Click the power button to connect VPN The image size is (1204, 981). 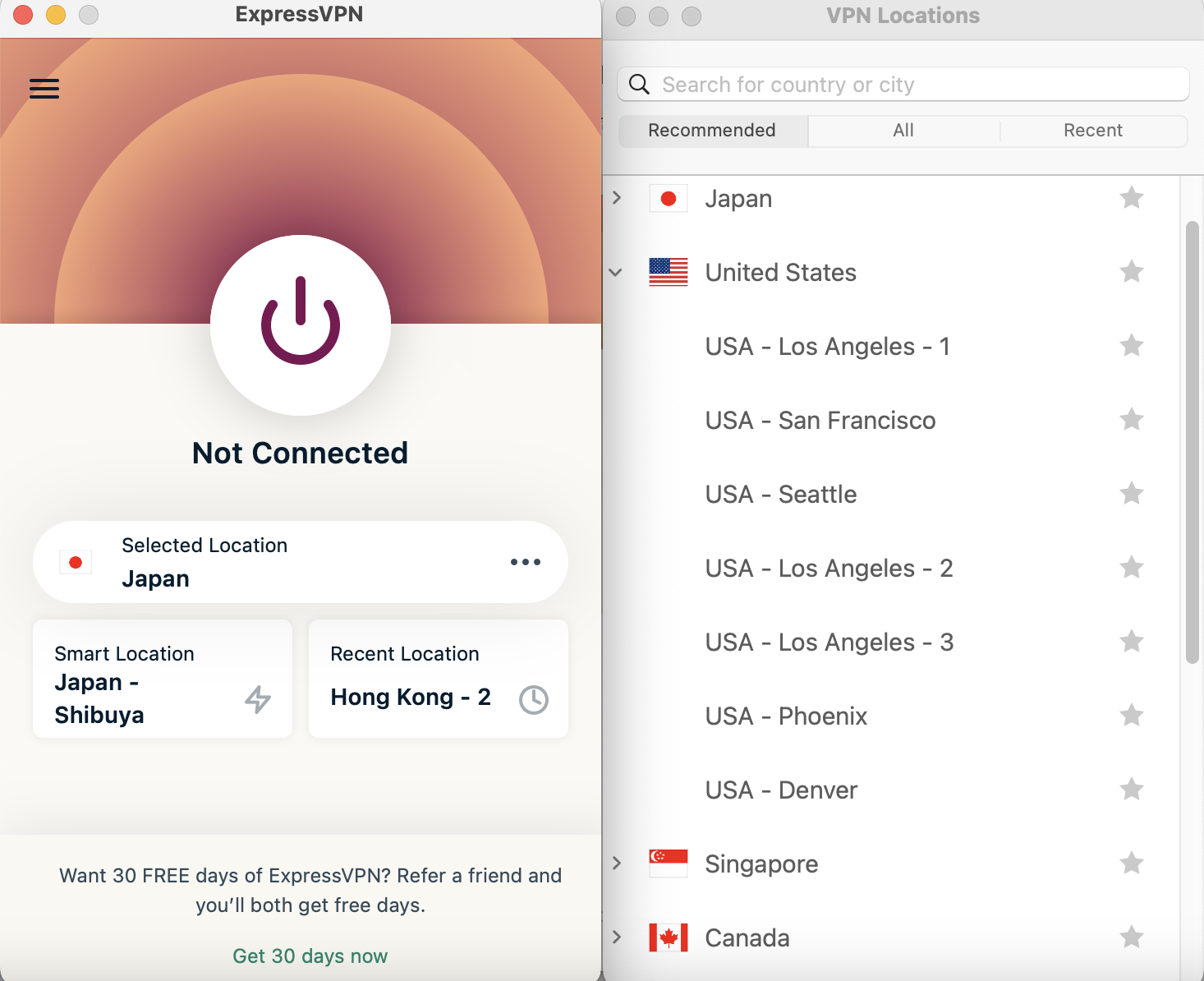point(301,325)
